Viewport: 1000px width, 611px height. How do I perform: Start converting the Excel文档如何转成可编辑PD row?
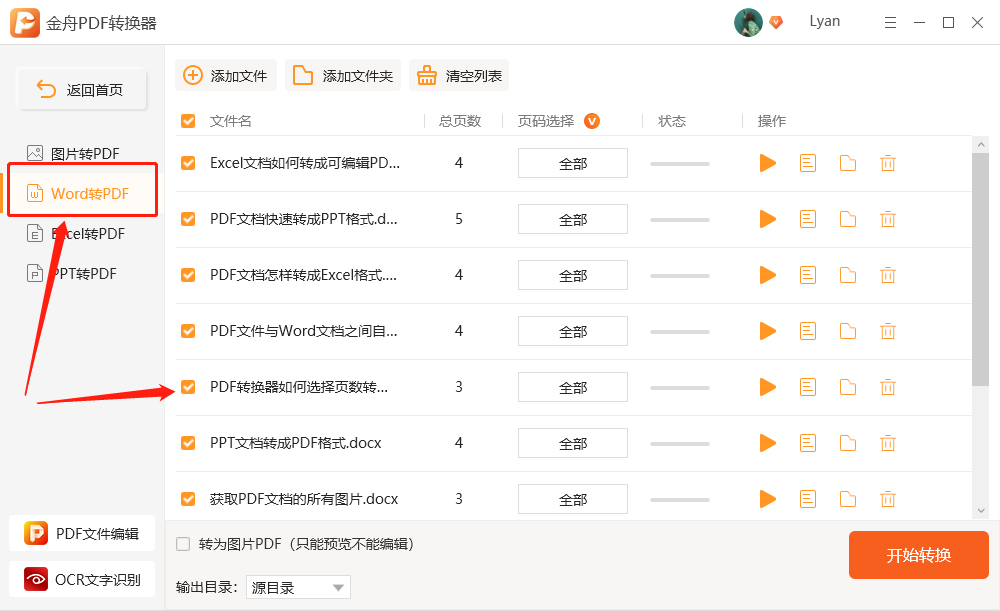click(768, 163)
